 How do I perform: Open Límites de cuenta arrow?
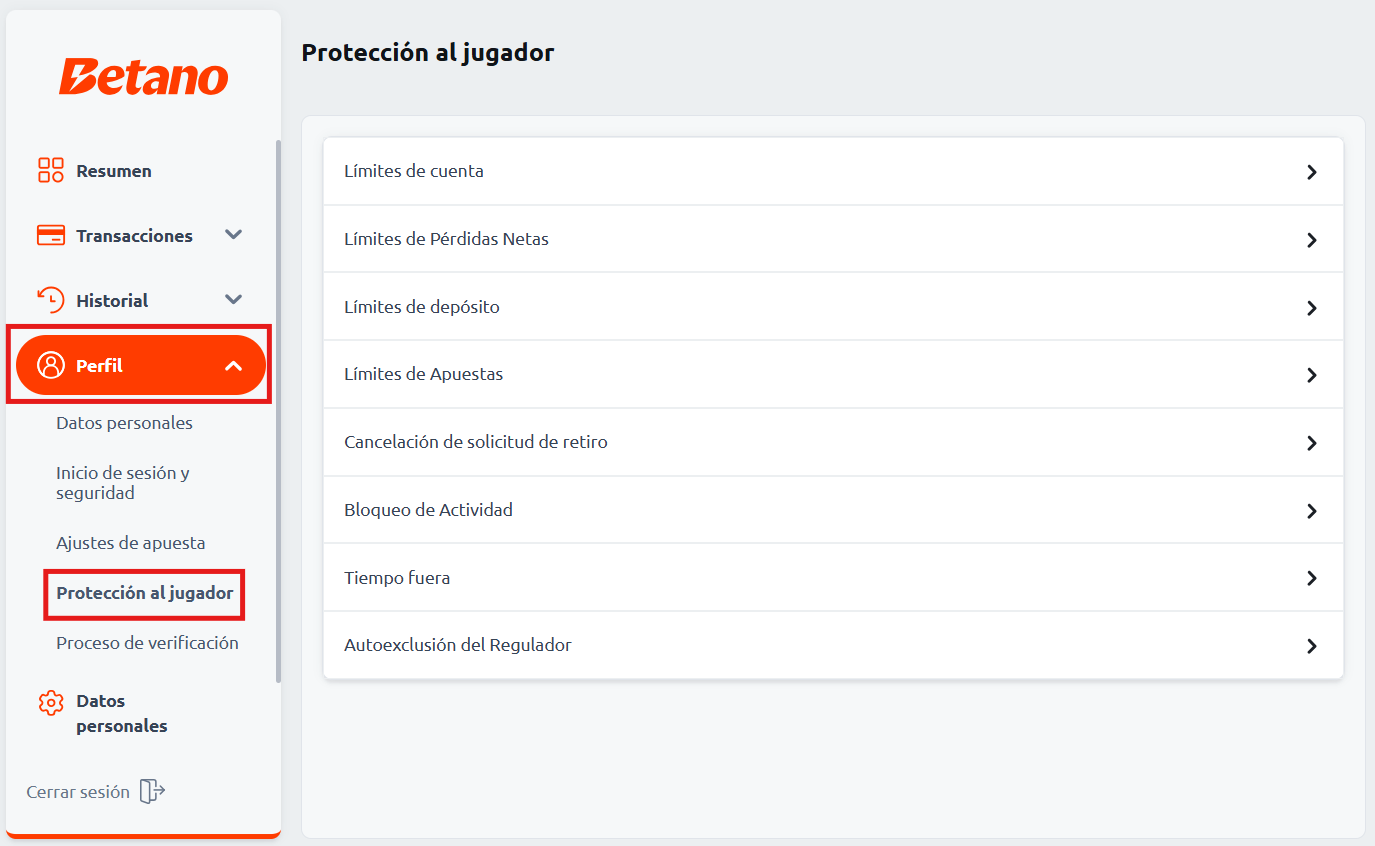(1312, 172)
